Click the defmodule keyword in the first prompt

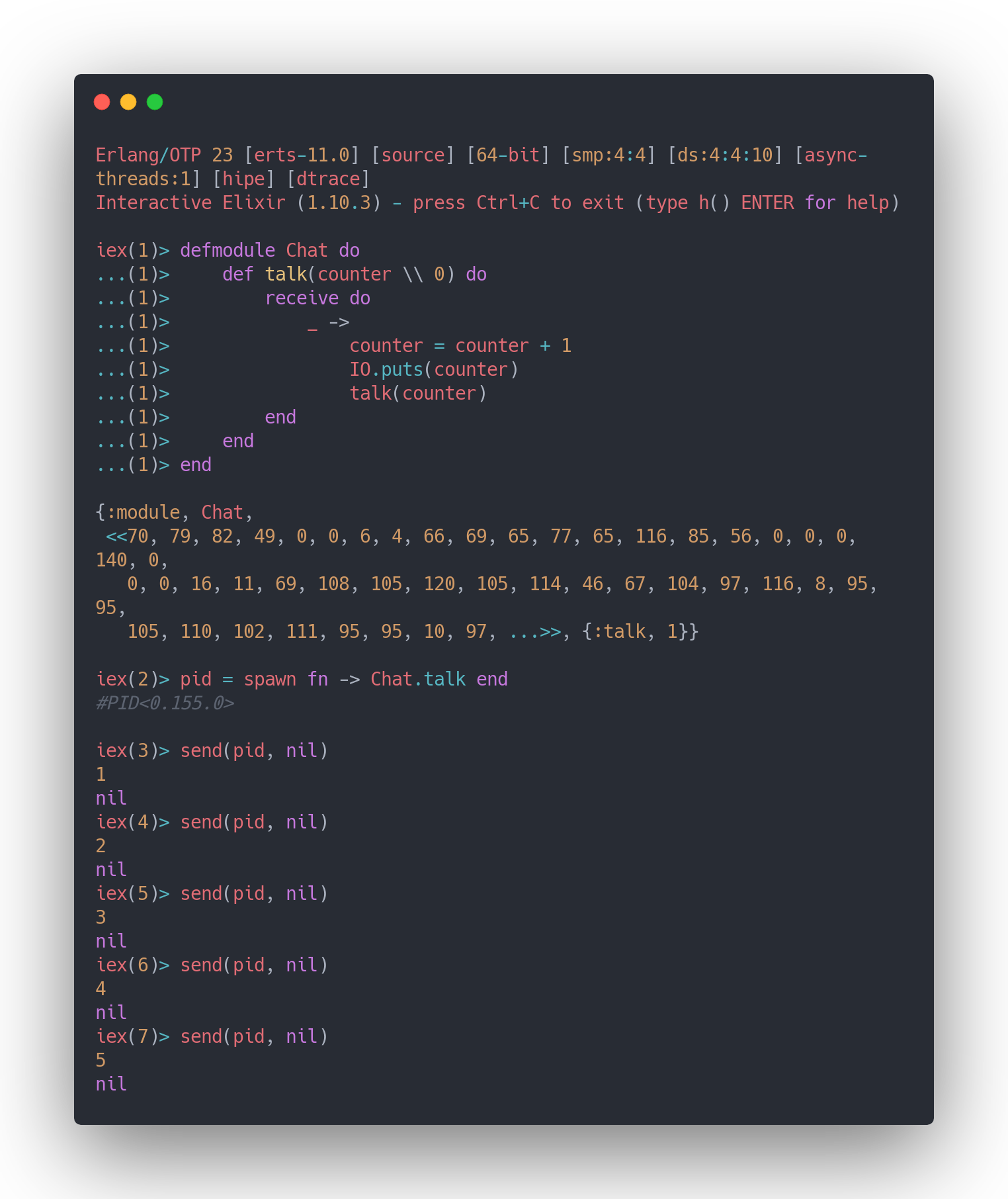coord(227,251)
